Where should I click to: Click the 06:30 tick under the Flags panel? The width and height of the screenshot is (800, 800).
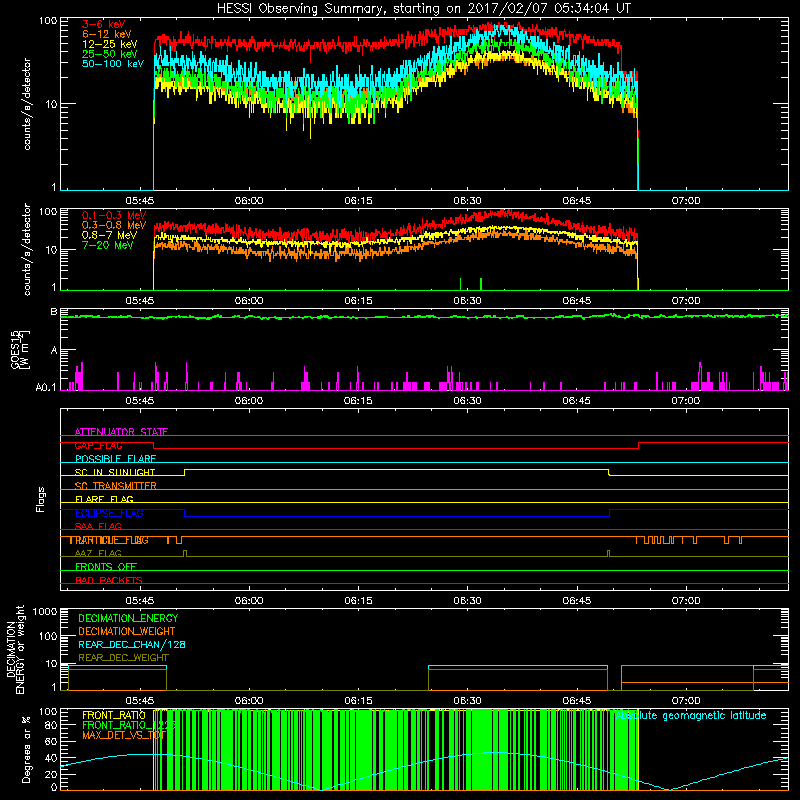[x=467, y=601]
